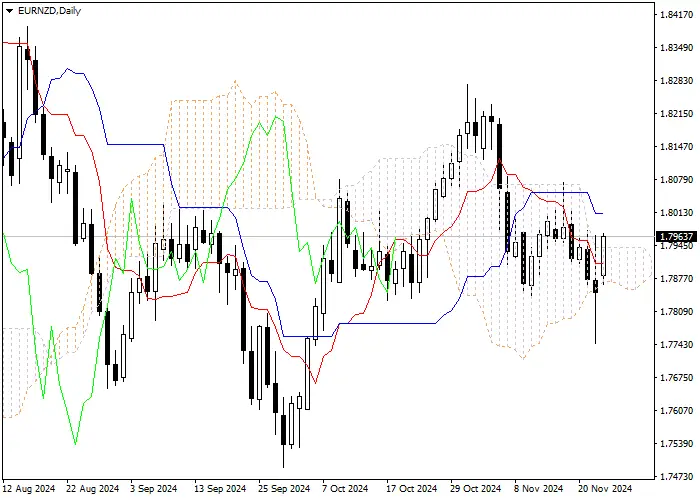Screen dimensions: 700x500
Task: Click the 1.80790 price scale label
Action: click(677, 180)
